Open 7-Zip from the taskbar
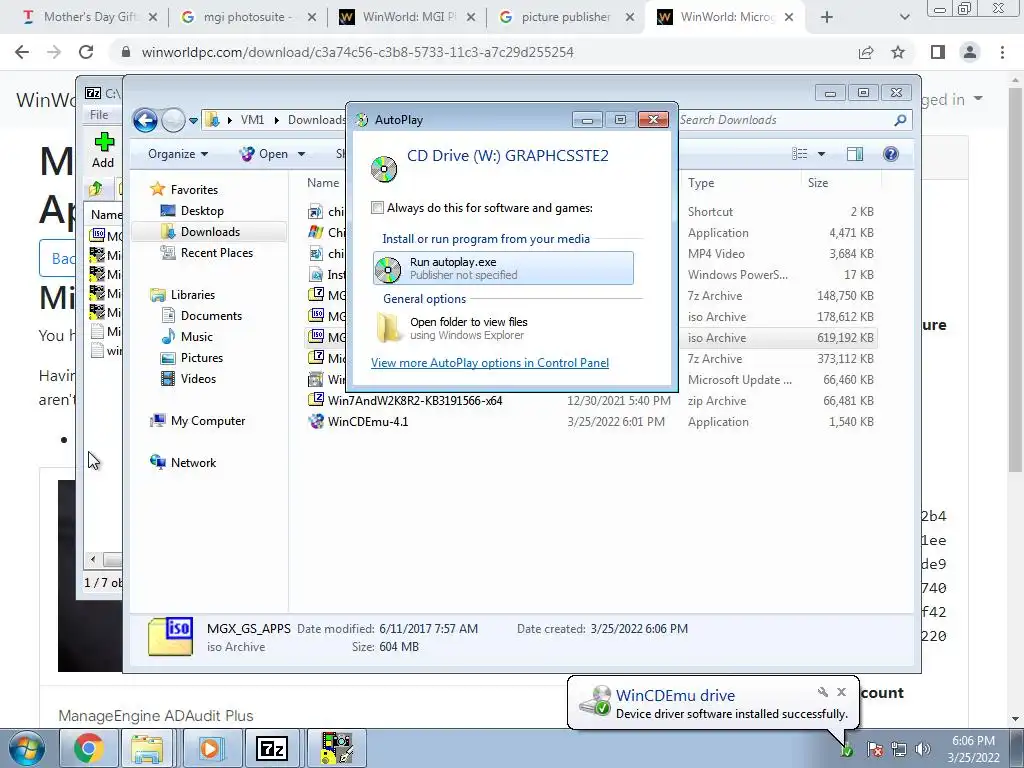 point(272,748)
